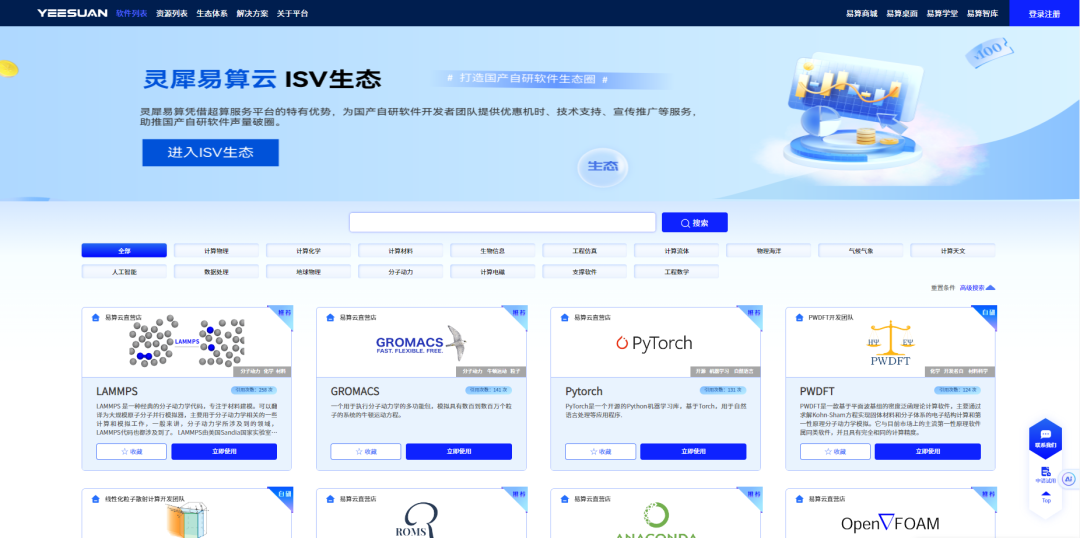
Task: Select the 计算天文 category filter
Action: [953, 251]
